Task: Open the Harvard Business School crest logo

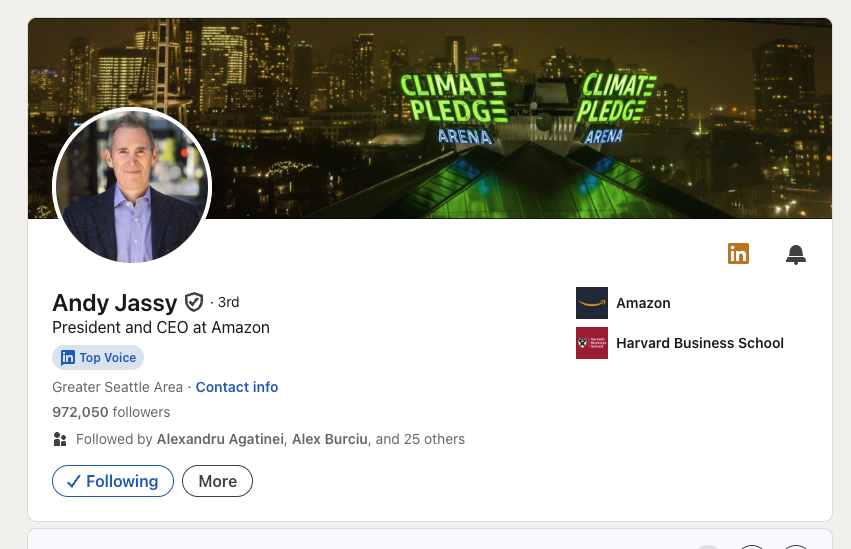Action: tap(592, 343)
